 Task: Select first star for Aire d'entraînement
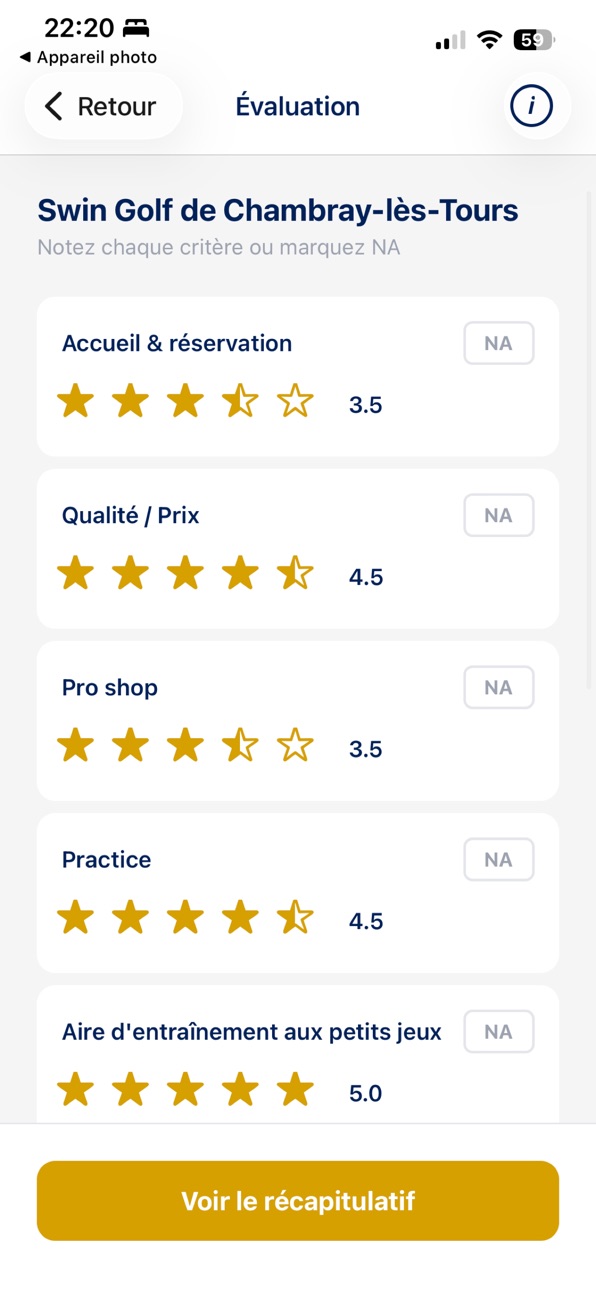coord(75,1091)
